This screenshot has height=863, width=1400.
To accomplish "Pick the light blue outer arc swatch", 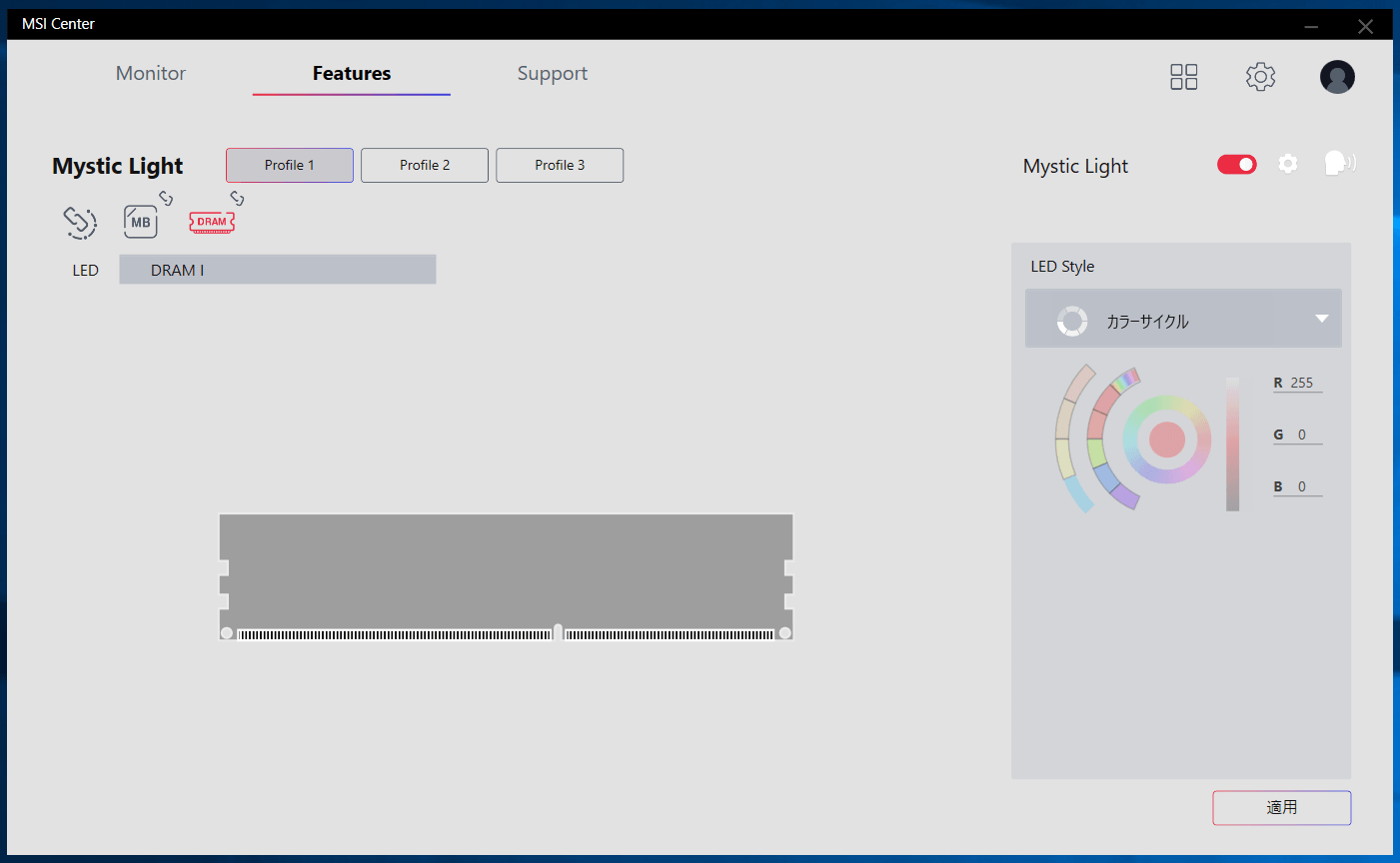I will coord(1078,493).
